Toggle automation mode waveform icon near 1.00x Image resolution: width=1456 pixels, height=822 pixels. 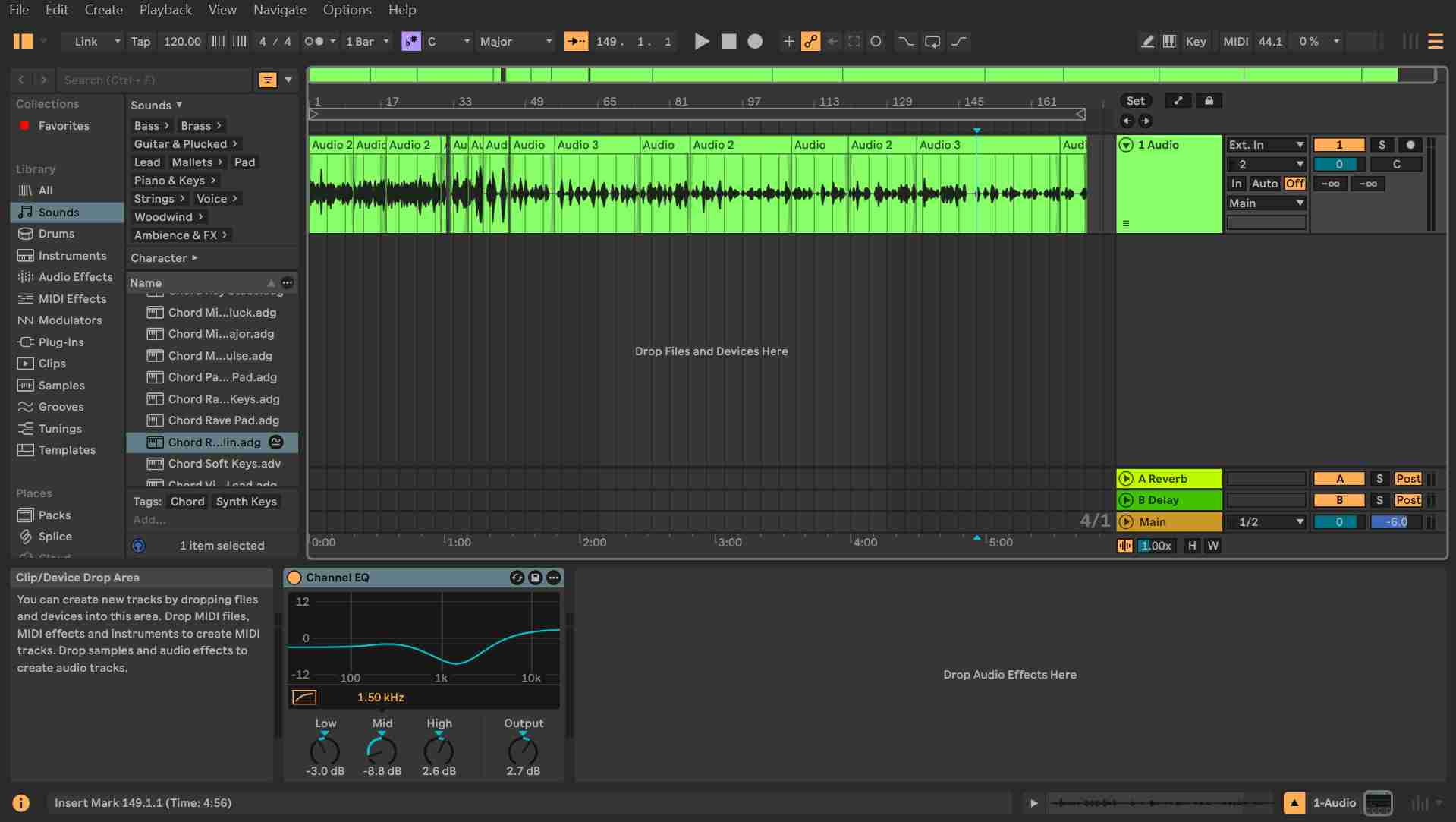click(1124, 545)
